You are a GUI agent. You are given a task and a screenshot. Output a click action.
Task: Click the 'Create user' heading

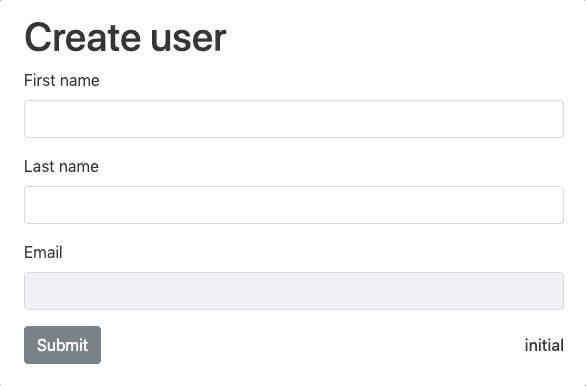click(125, 38)
